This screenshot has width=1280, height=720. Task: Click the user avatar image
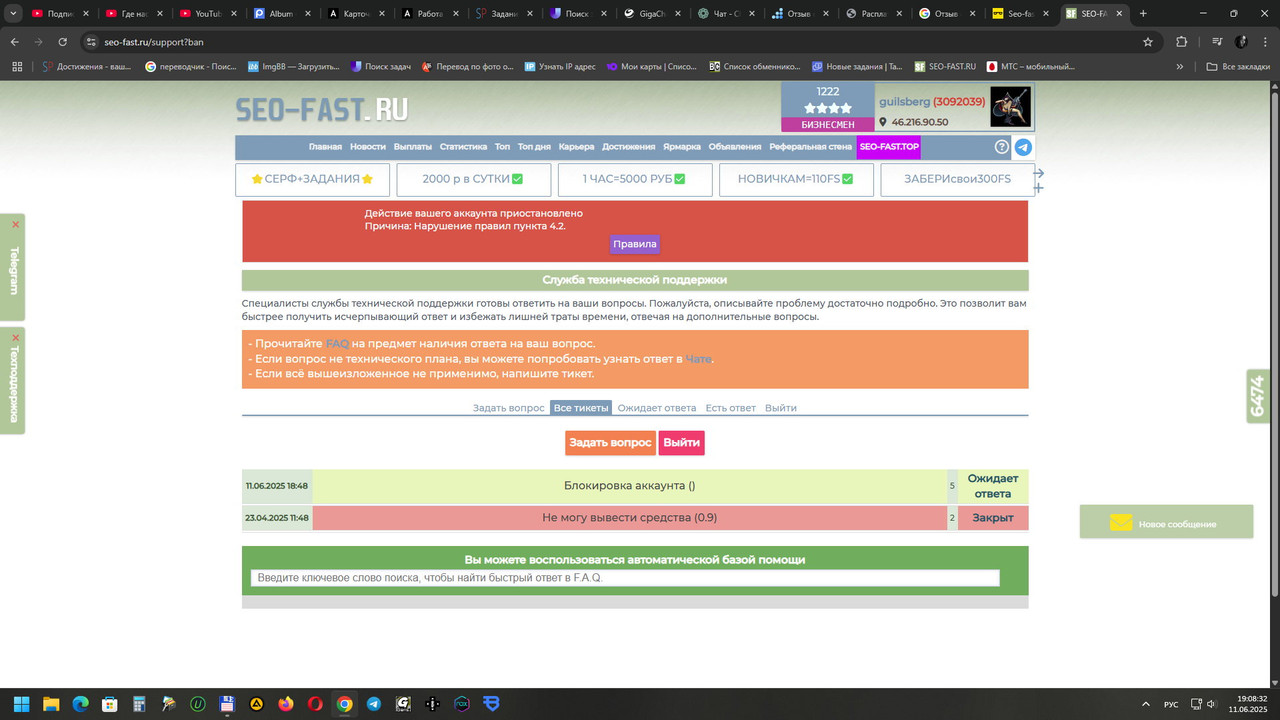click(1010, 107)
